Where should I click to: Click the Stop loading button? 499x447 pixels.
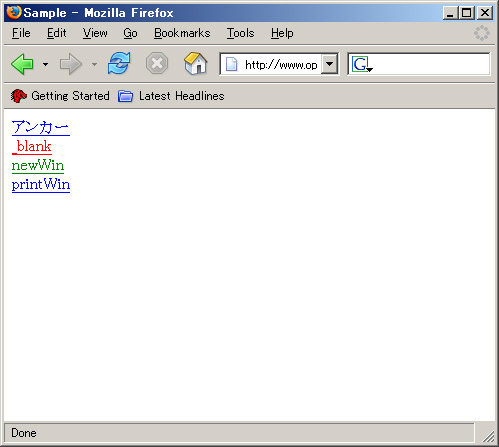click(157, 63)
